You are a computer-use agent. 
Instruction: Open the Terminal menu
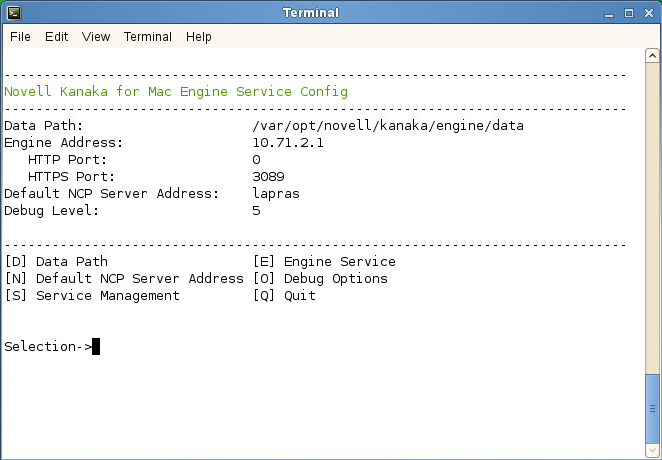click(x=148, y=37)
